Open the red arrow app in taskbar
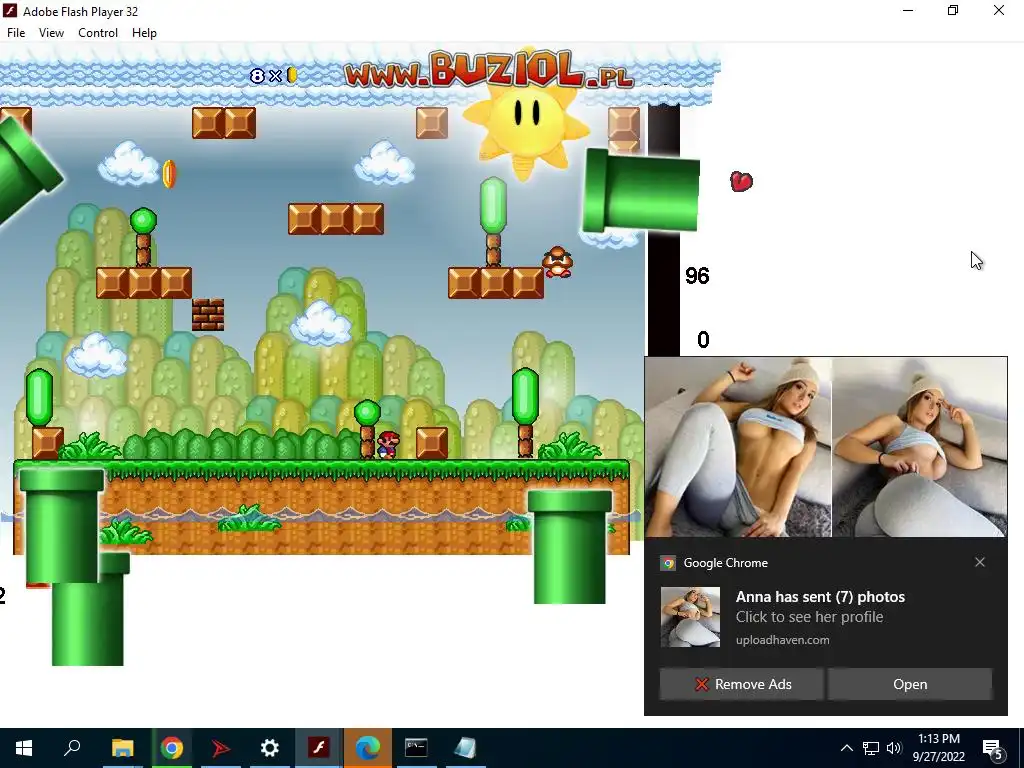The height and width of the screenshot is (768, 1024). 221,748
